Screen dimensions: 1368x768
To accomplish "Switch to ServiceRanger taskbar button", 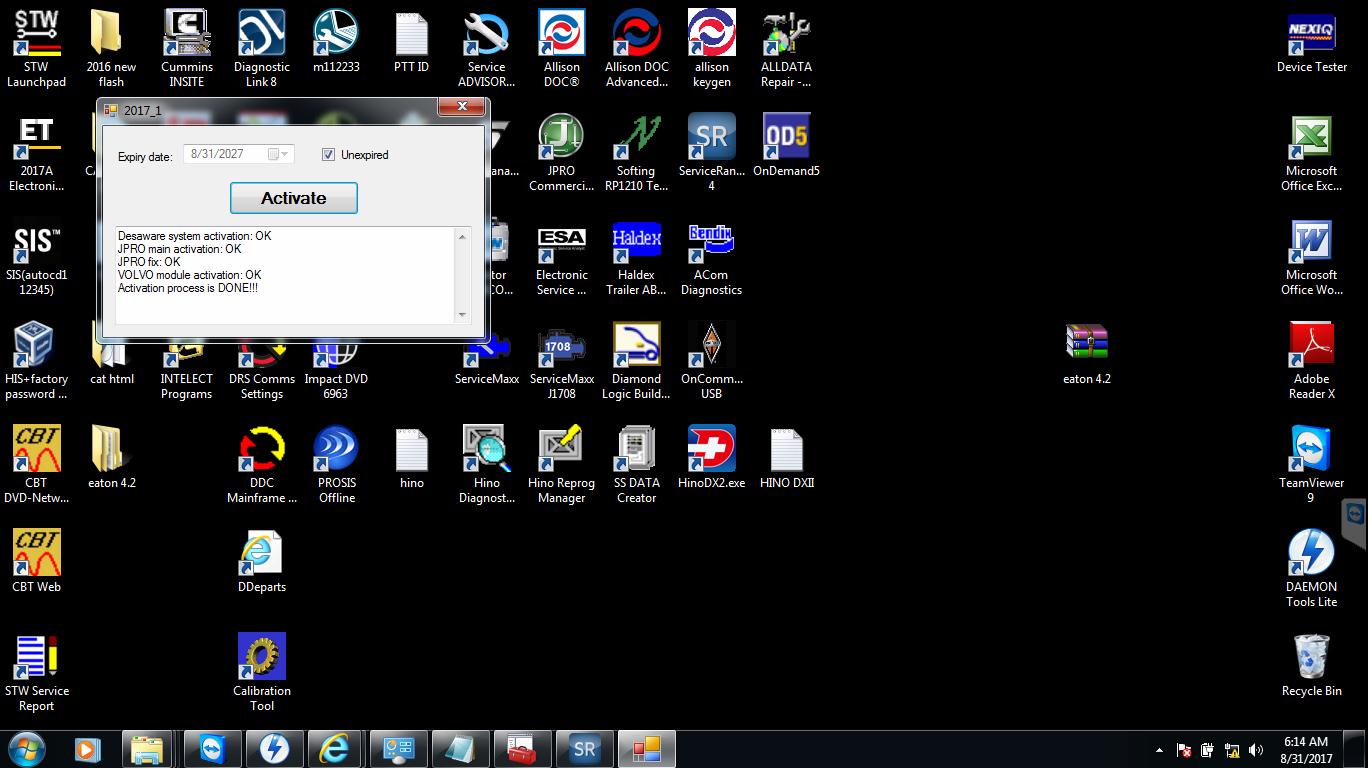I will pyautogui.click(x=584, y=748).
